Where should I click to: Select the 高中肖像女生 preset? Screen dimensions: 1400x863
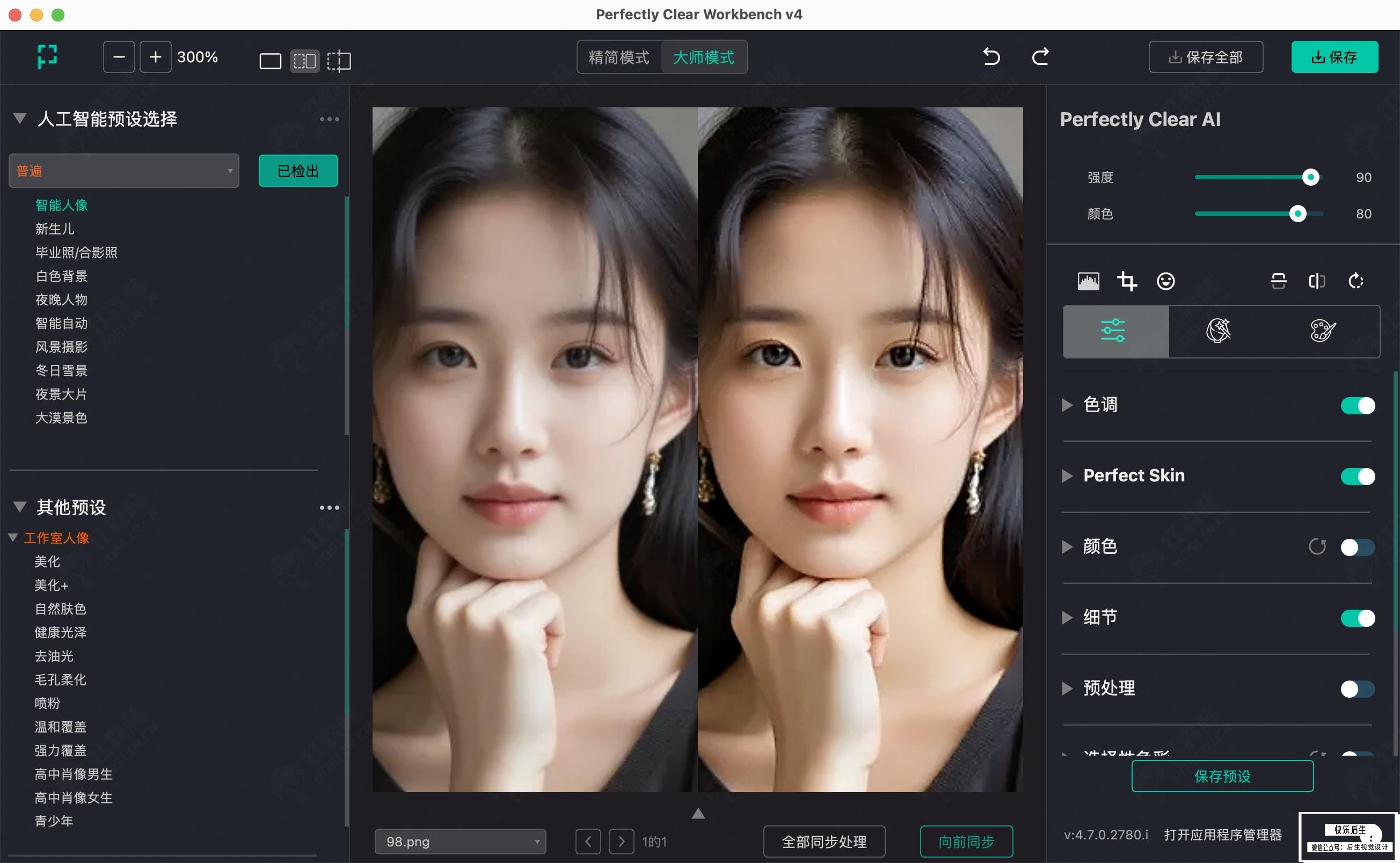tap(74, 798)
